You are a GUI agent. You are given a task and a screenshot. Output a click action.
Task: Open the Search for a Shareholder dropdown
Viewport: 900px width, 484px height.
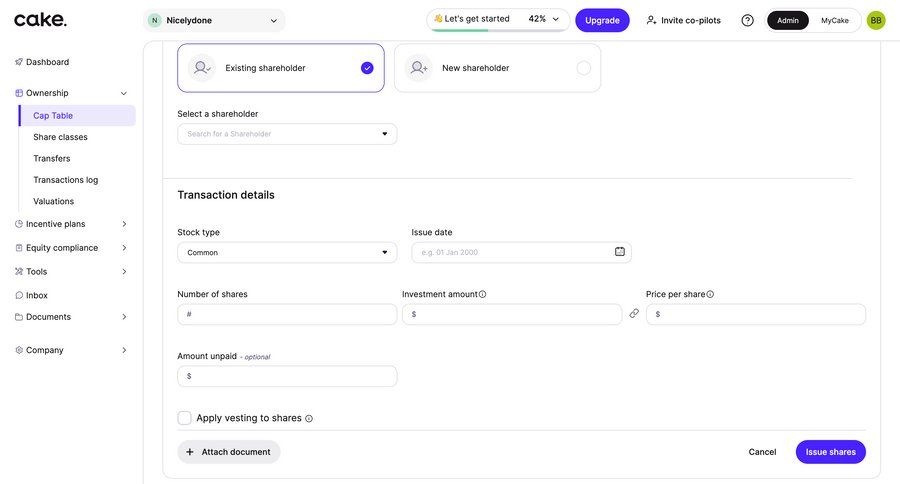(x=287, y=134)
